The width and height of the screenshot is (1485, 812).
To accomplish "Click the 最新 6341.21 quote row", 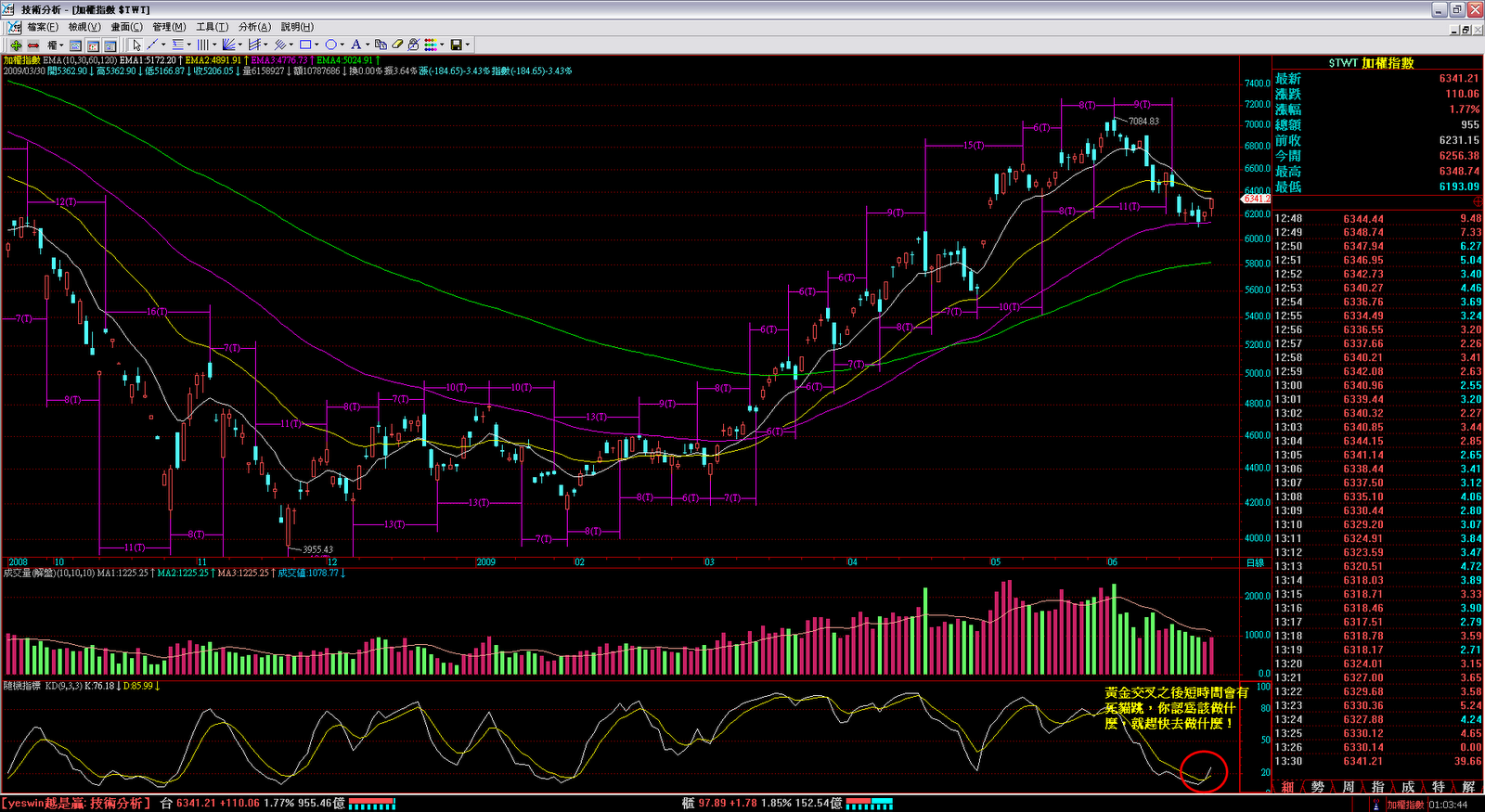I will 1377,79.
